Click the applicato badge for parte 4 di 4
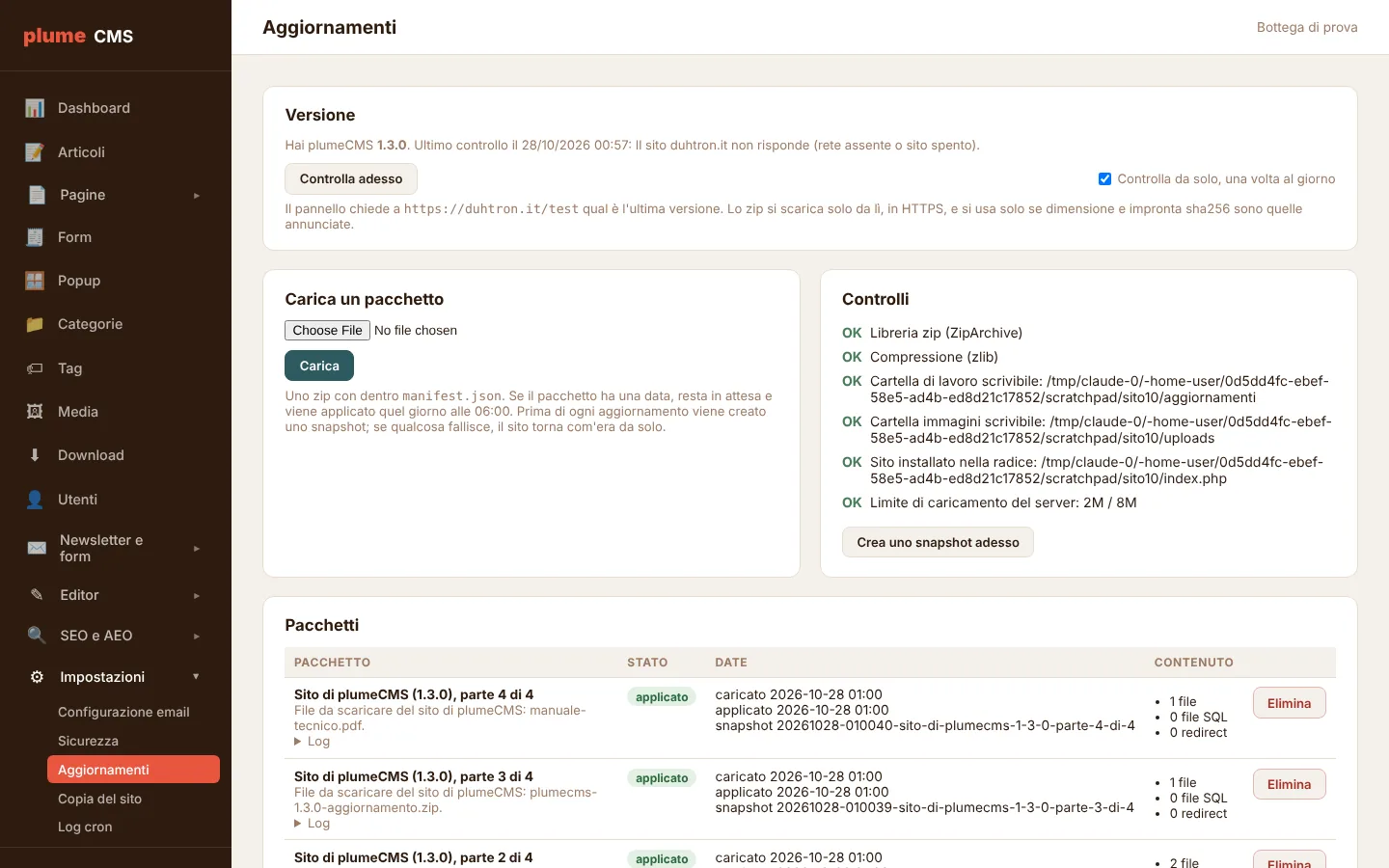This screenshot has width=1389, height=868. click(662, 697)
